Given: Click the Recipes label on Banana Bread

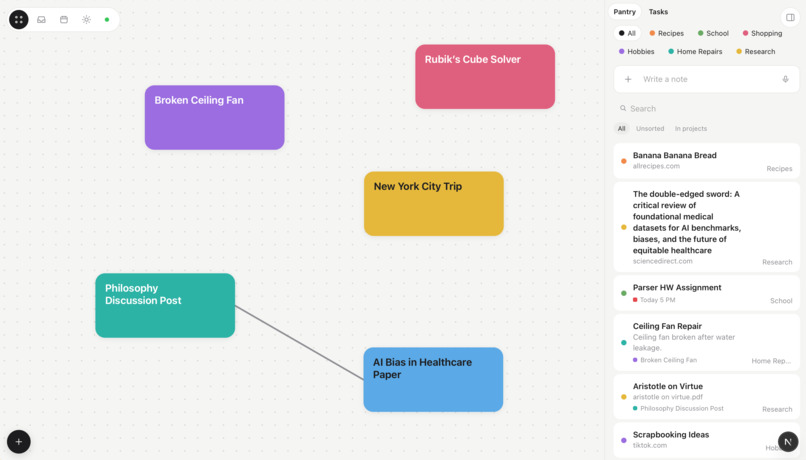Looking at the screenshot, I should pyautogui.click(x=779, y=169).
